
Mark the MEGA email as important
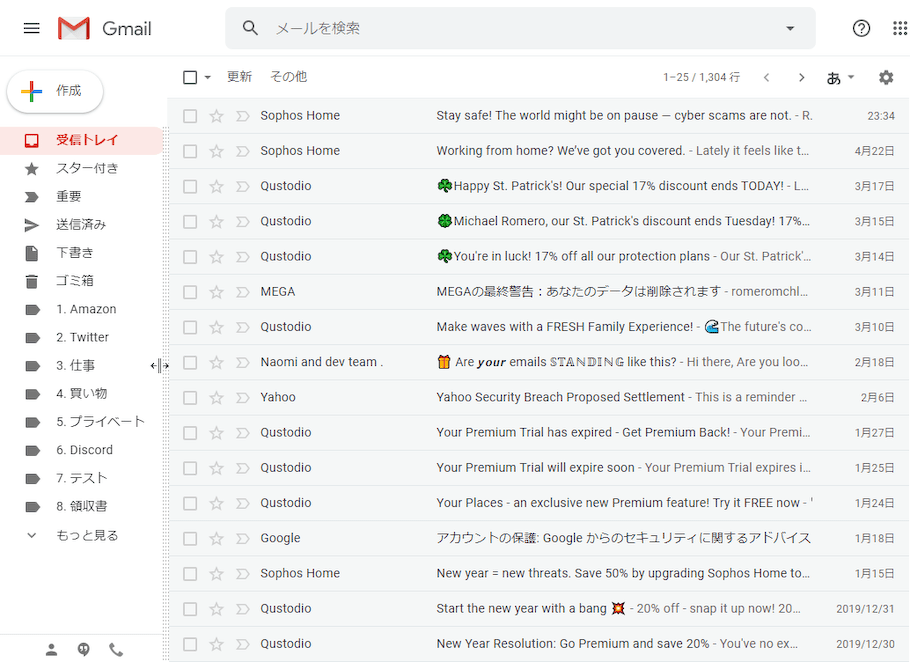(243, 292)
